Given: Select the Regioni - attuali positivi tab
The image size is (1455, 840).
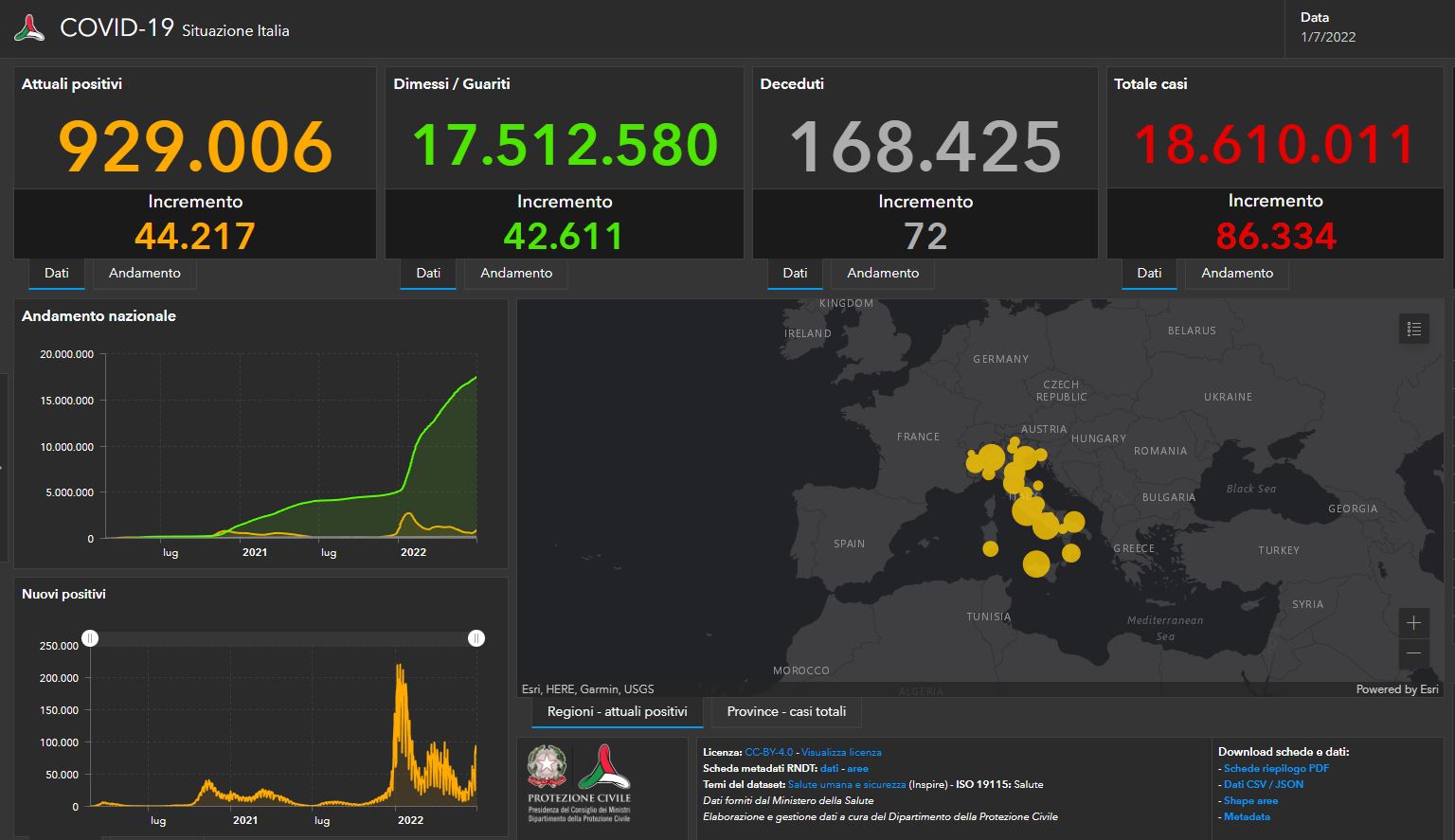Looking at the screenshot, I should [x=617, y=711].
